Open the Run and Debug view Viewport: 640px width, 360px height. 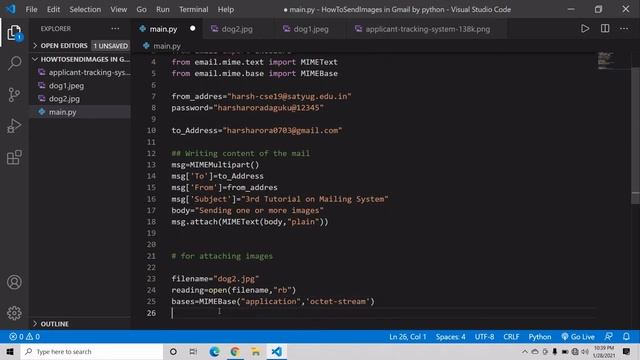point(14,126)
